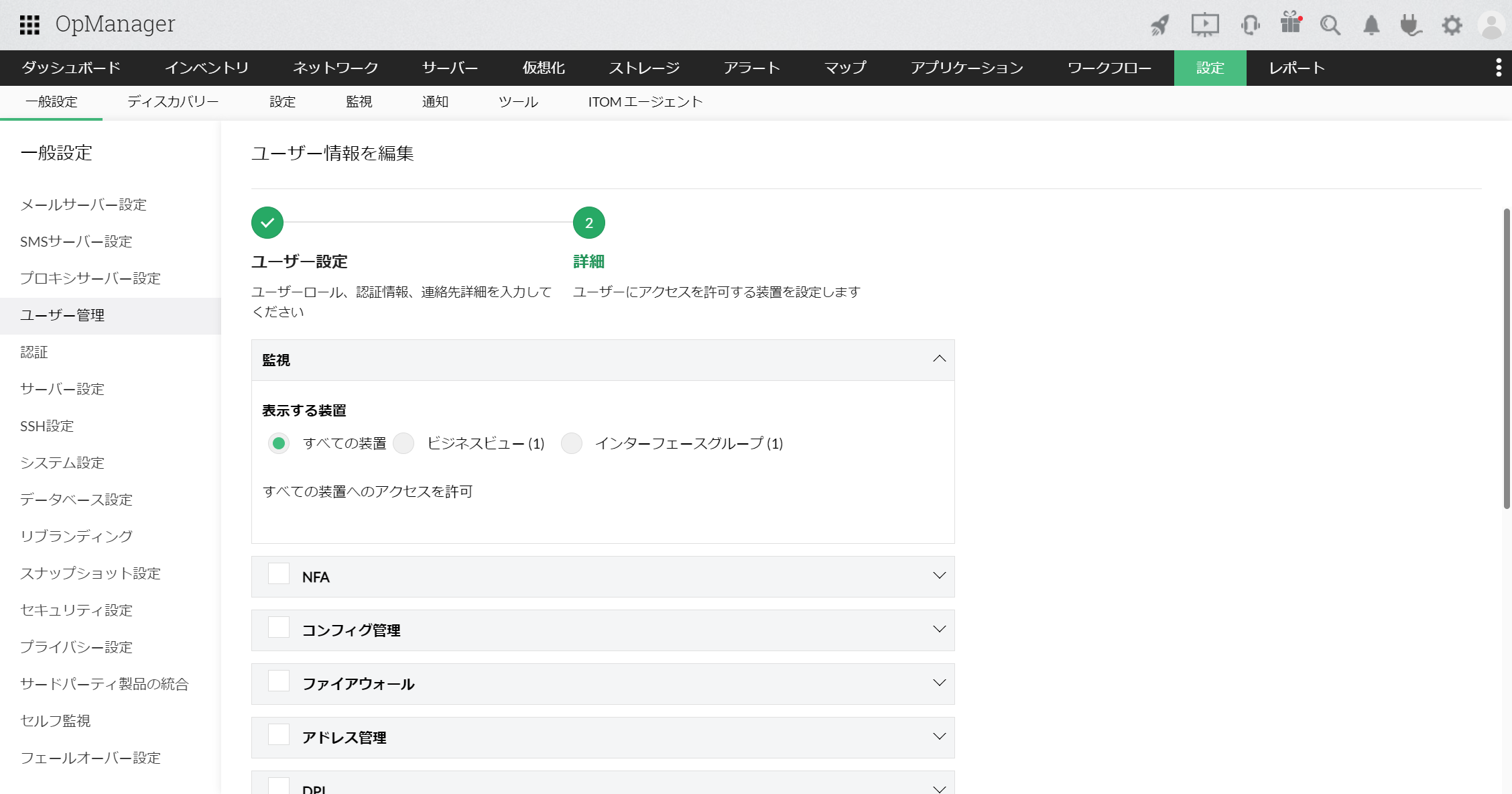Viewport: 1512px width, 794px height.
Task: Open the アラート main menu tab
Action: point(751,68)
